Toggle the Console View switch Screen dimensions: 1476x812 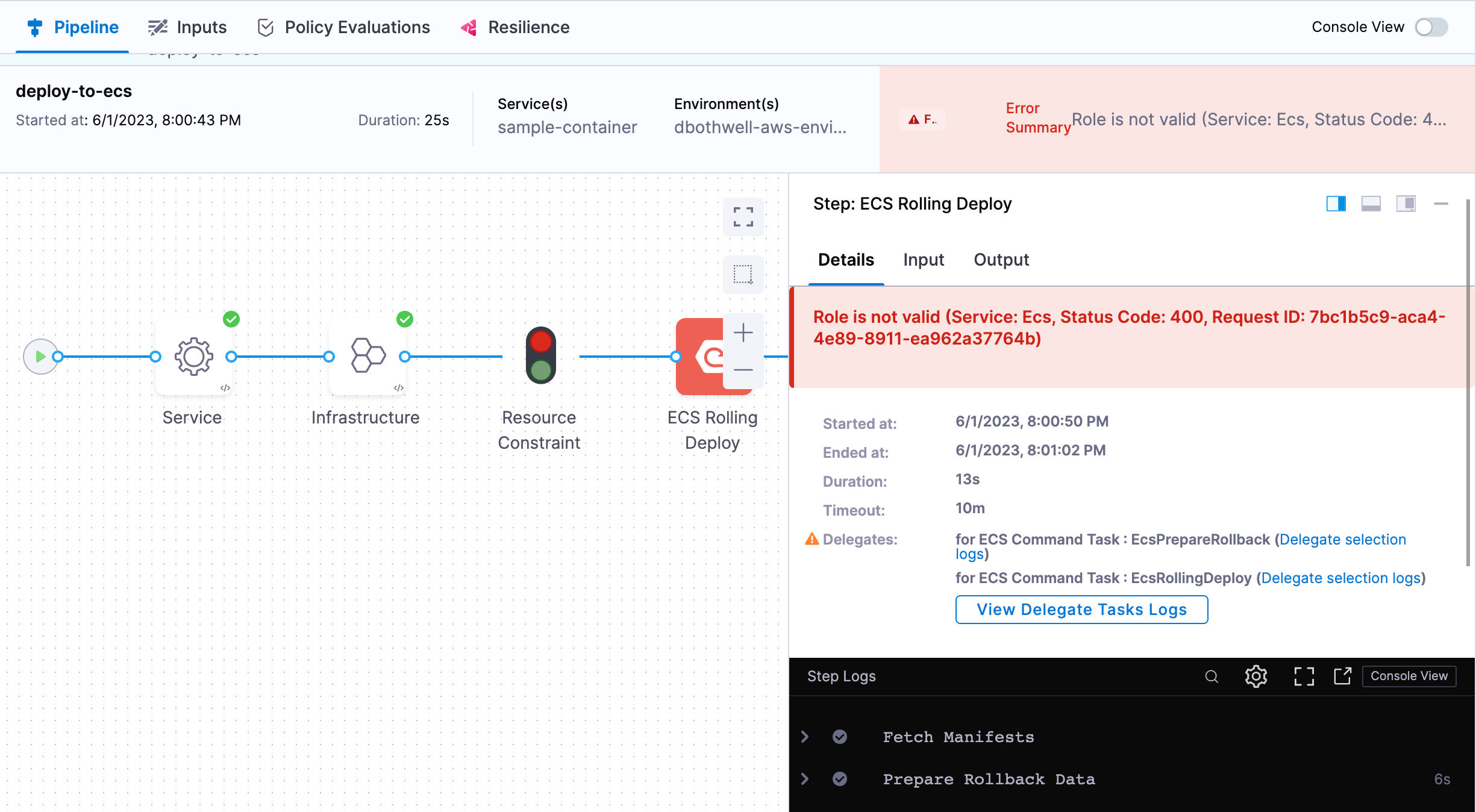[x=1431, y=27]
